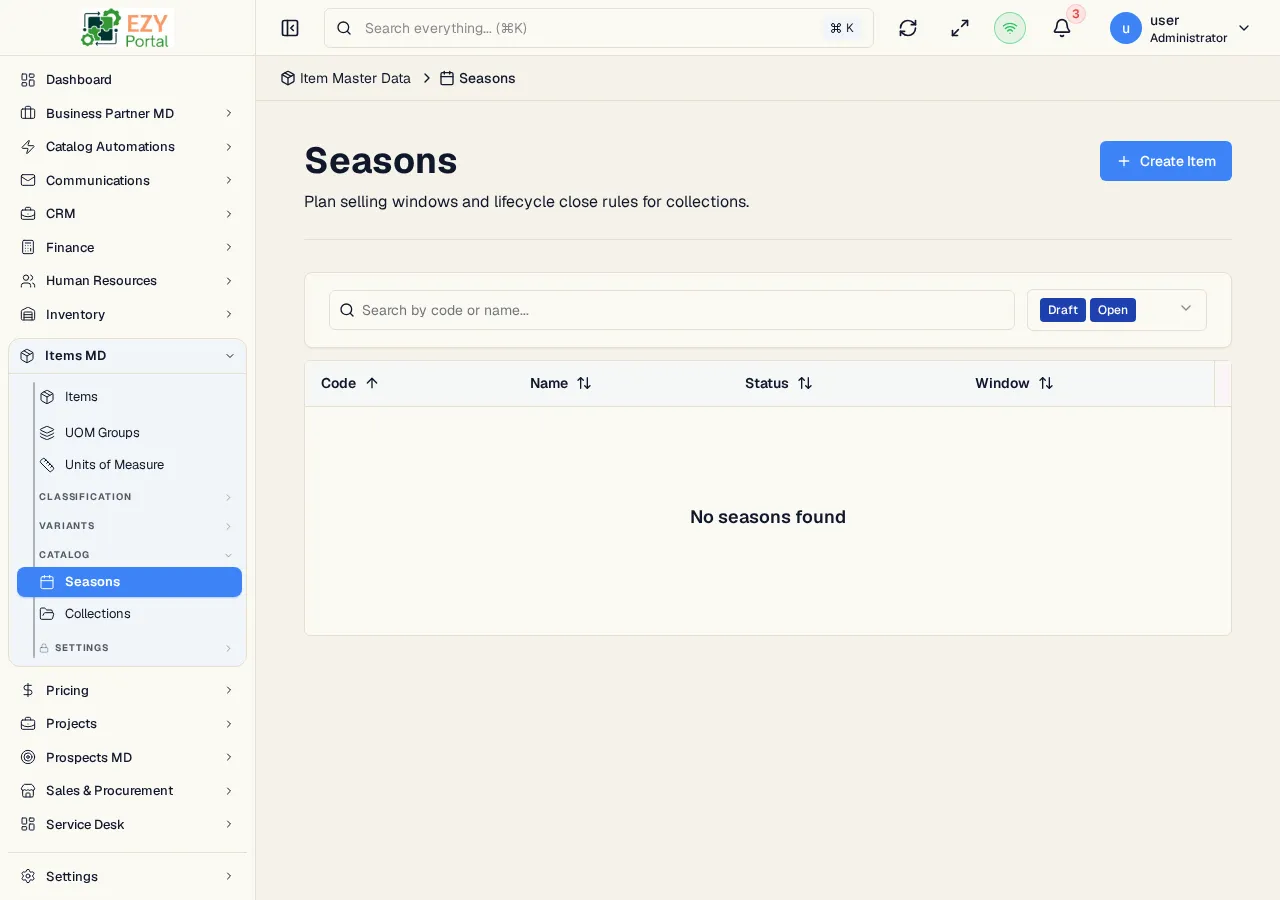Click the UOM Groups layers icon

click(47, 433)
